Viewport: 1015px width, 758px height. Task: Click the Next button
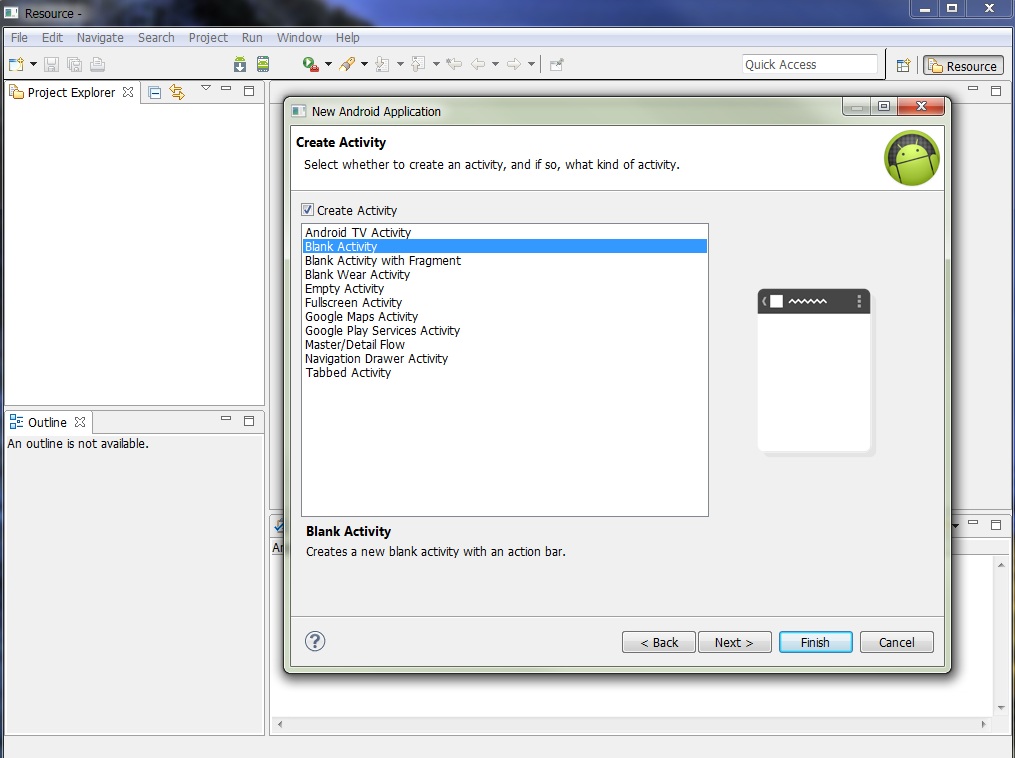click(x=734, y=642)
